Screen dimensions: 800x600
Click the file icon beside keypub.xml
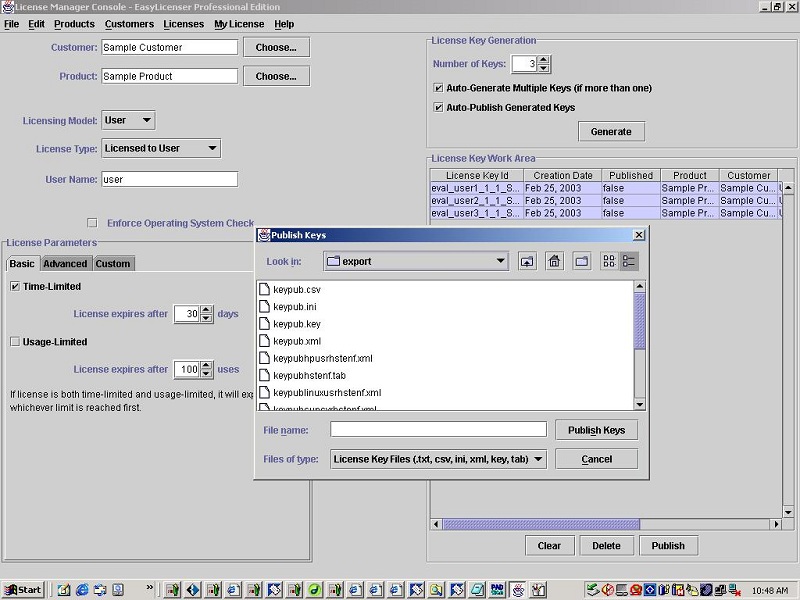point(264,341)
